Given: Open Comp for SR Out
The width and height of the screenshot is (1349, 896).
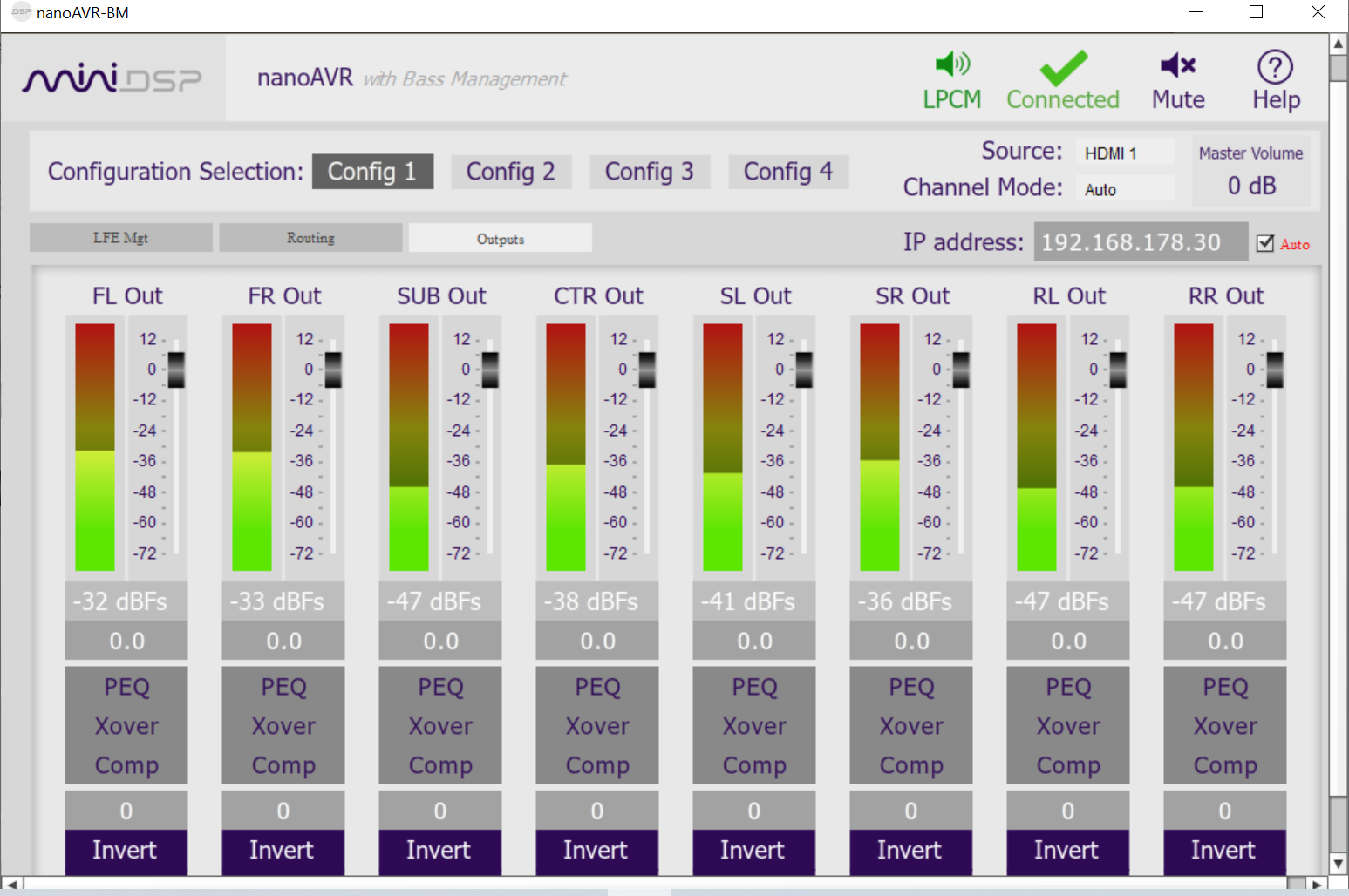Looking at the screenshot, I should pyautogui.click(x=911, y=765).
